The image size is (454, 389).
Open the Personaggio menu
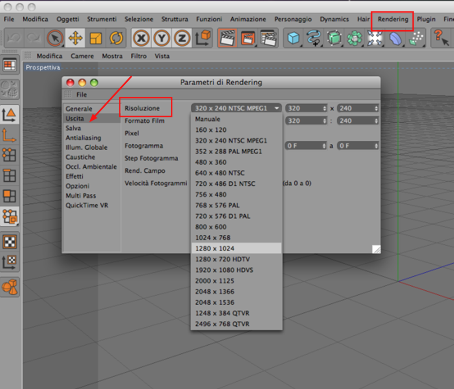293,19
